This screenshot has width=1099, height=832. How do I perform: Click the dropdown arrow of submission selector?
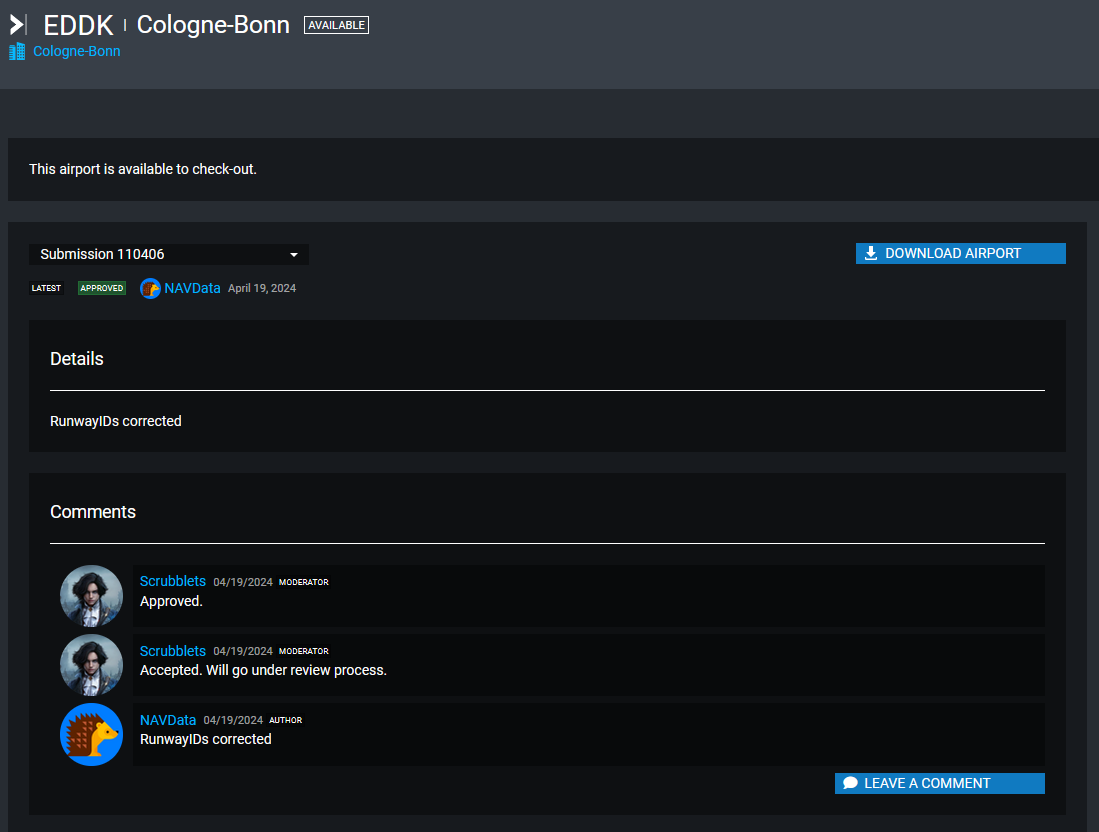click(x=294, y=254)
